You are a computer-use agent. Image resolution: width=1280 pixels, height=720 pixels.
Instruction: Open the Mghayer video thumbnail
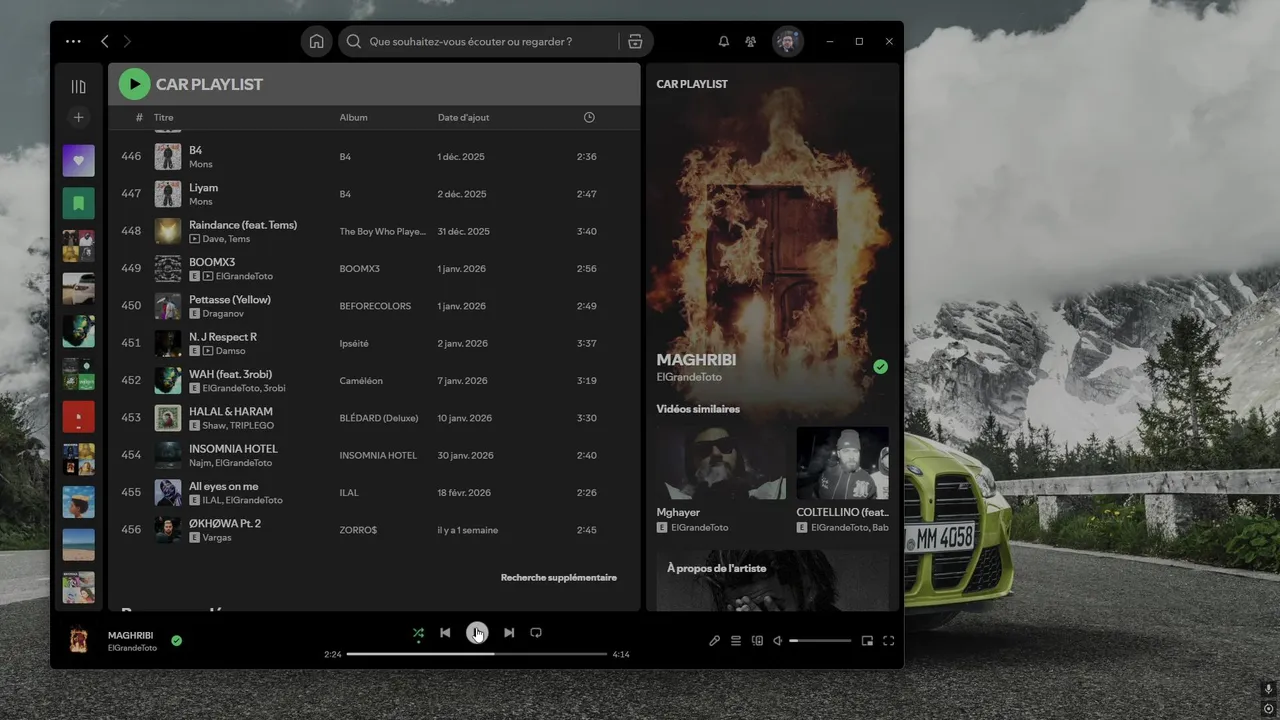point(721,463)
